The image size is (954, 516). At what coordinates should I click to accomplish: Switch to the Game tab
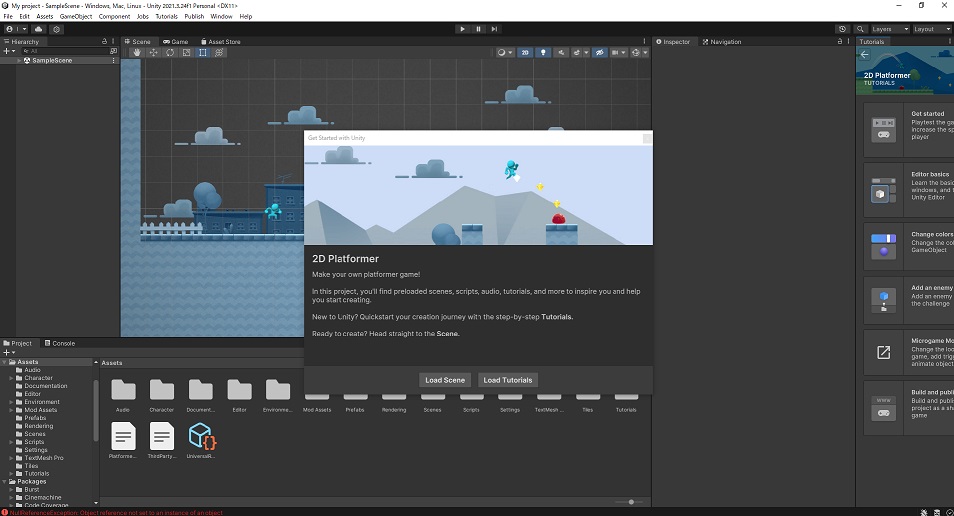point(176,41)
